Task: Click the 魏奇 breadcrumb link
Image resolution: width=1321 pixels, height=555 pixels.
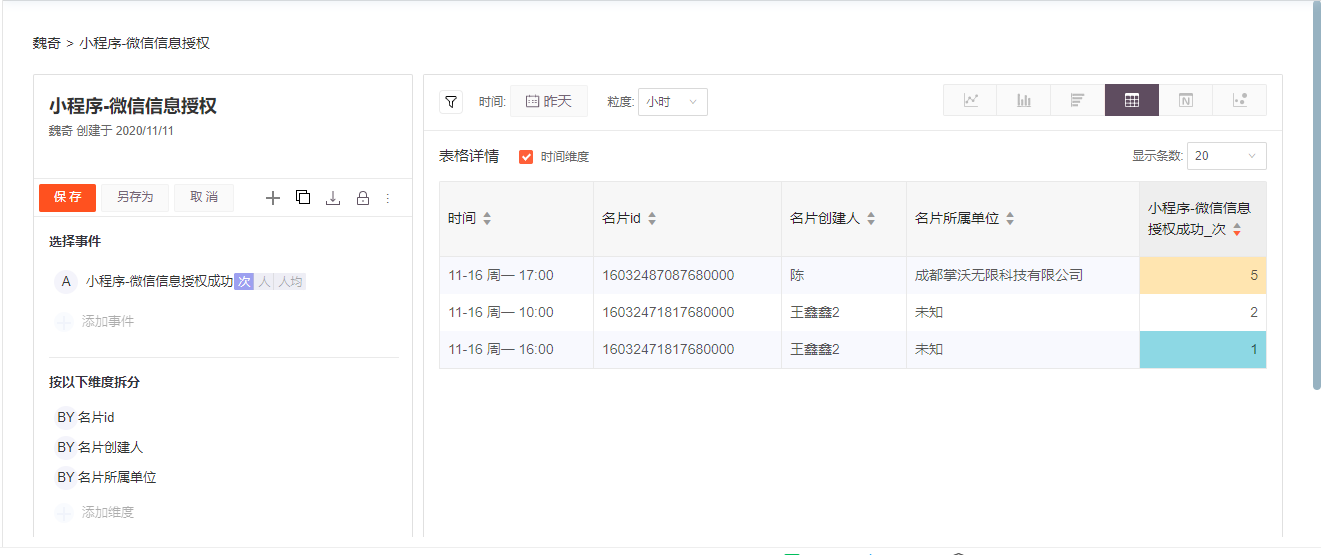Action: tap(46, 43)
